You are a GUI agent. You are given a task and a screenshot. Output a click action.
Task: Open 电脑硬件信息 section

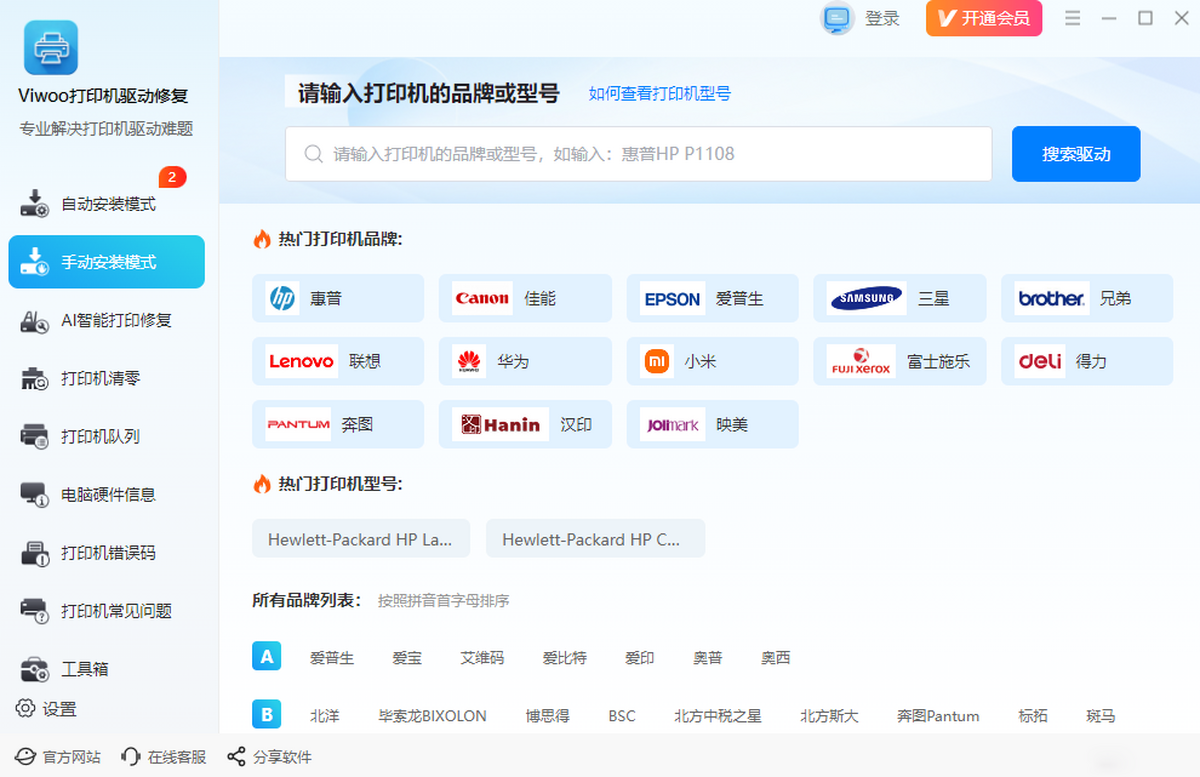(107, 494)
